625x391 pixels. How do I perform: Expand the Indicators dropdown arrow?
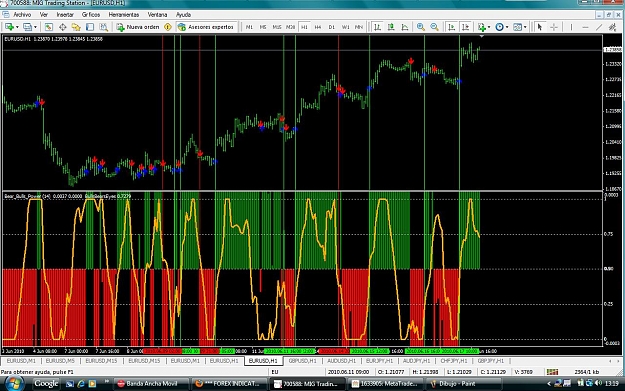pos(489,27)
